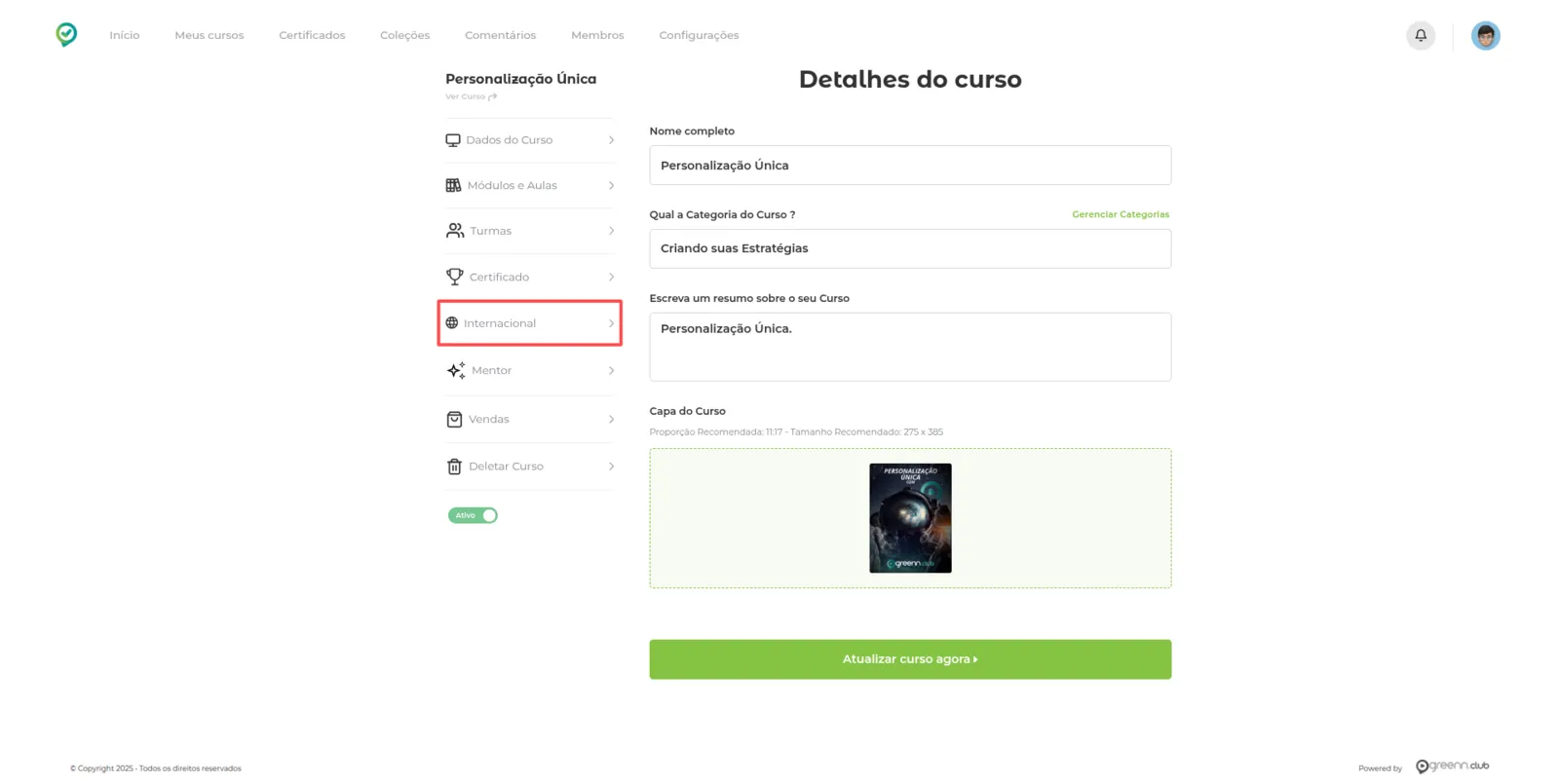Expand the Dados do Curso chevron
Viewport: 1559px width, 784px height.
pyautogui.click(x=611, y=140)
